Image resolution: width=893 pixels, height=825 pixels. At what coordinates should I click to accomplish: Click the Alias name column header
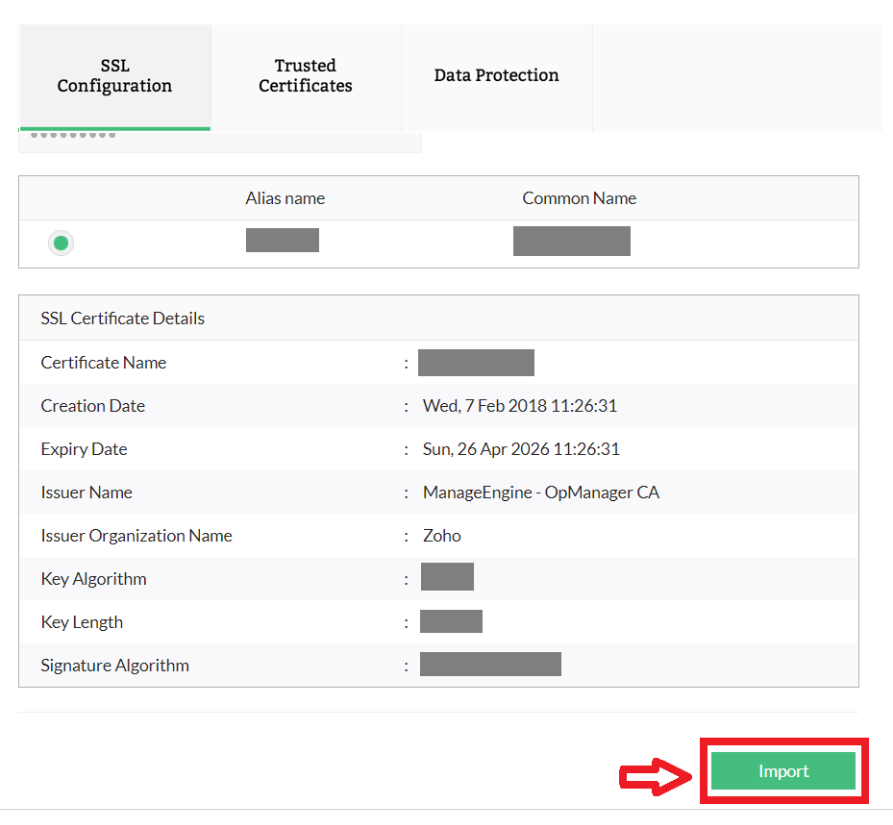pos(285,198)
